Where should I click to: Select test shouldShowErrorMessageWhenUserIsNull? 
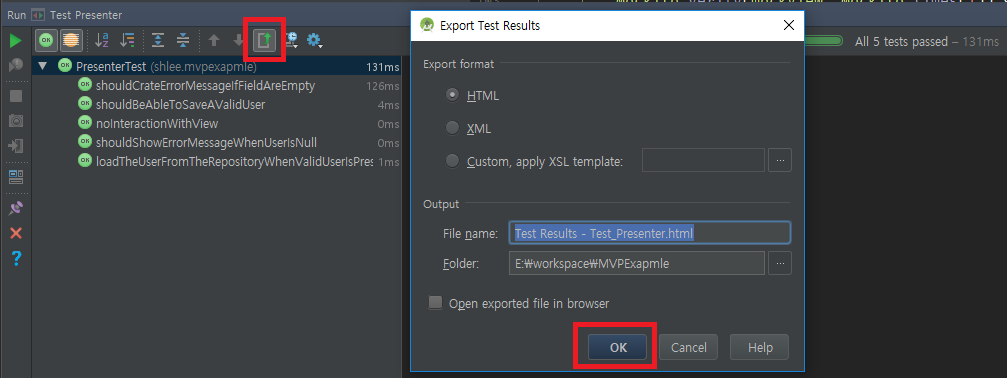click(x=217, y=142)
